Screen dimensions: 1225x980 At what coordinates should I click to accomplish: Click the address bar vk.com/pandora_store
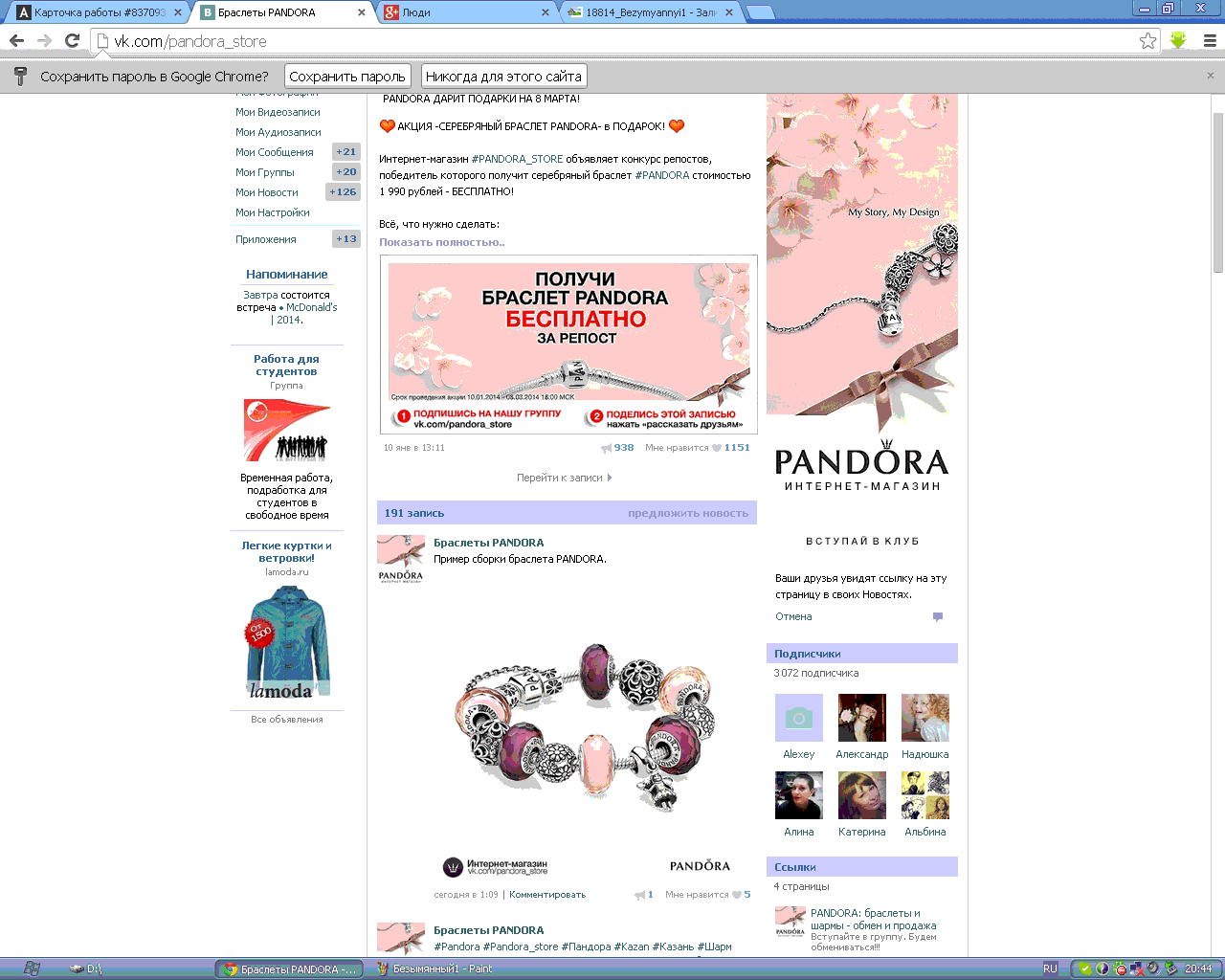[612, 41]
